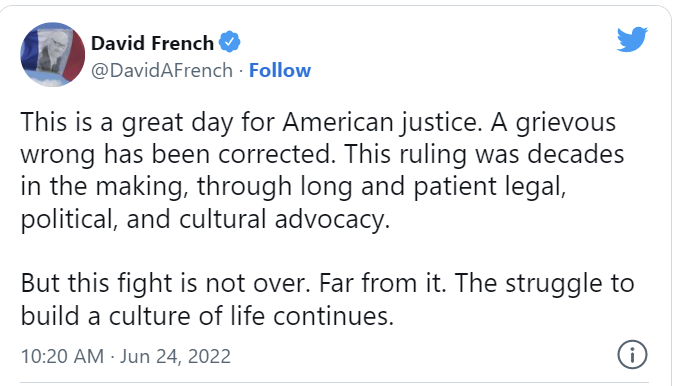Click the David French display name
The image size is (680, 386).
click(153, 43)
